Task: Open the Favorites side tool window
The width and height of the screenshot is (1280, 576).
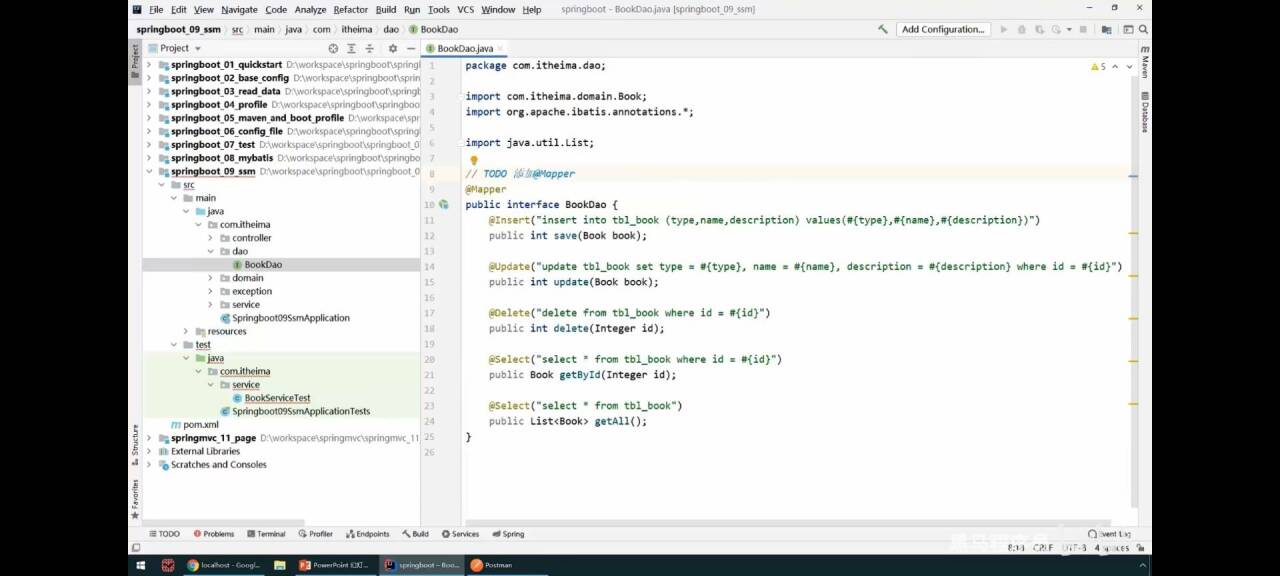Action: pos(135,498)
